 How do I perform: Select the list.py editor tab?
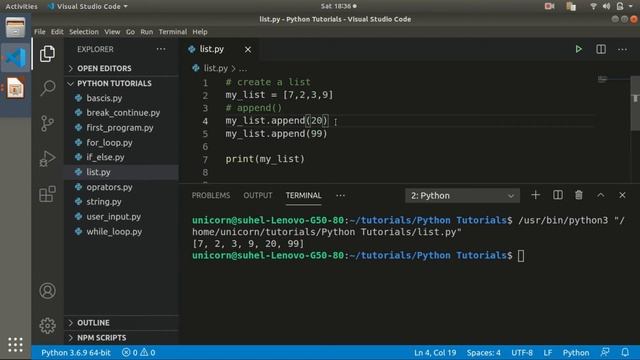[220, 49]
